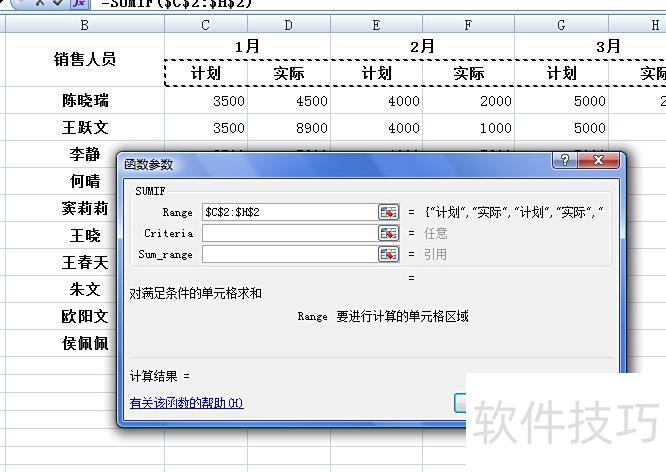Click 实际 cell under 1月
Screen dimensions: 666x472
point(289,73)
